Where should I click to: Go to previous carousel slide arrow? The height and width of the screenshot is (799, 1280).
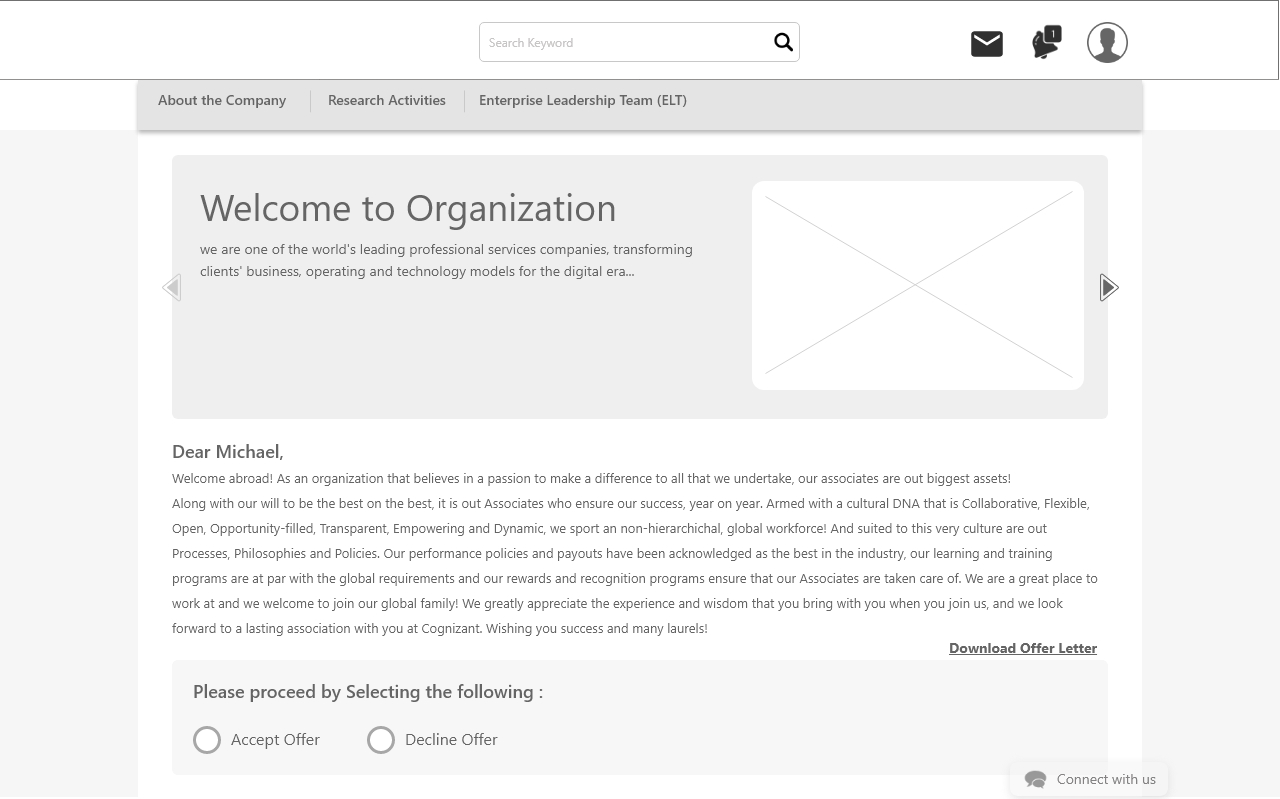tap(172, 287)
